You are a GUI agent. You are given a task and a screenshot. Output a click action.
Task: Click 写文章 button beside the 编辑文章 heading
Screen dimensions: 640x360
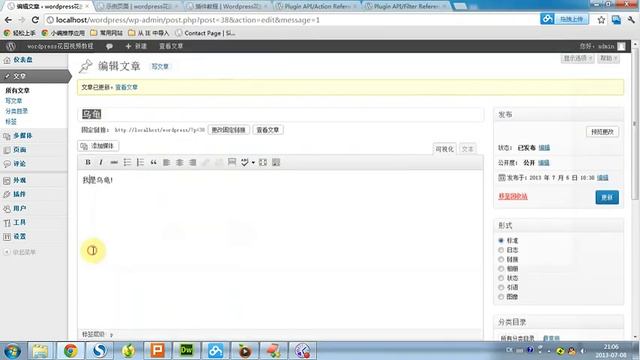[160, 67]
